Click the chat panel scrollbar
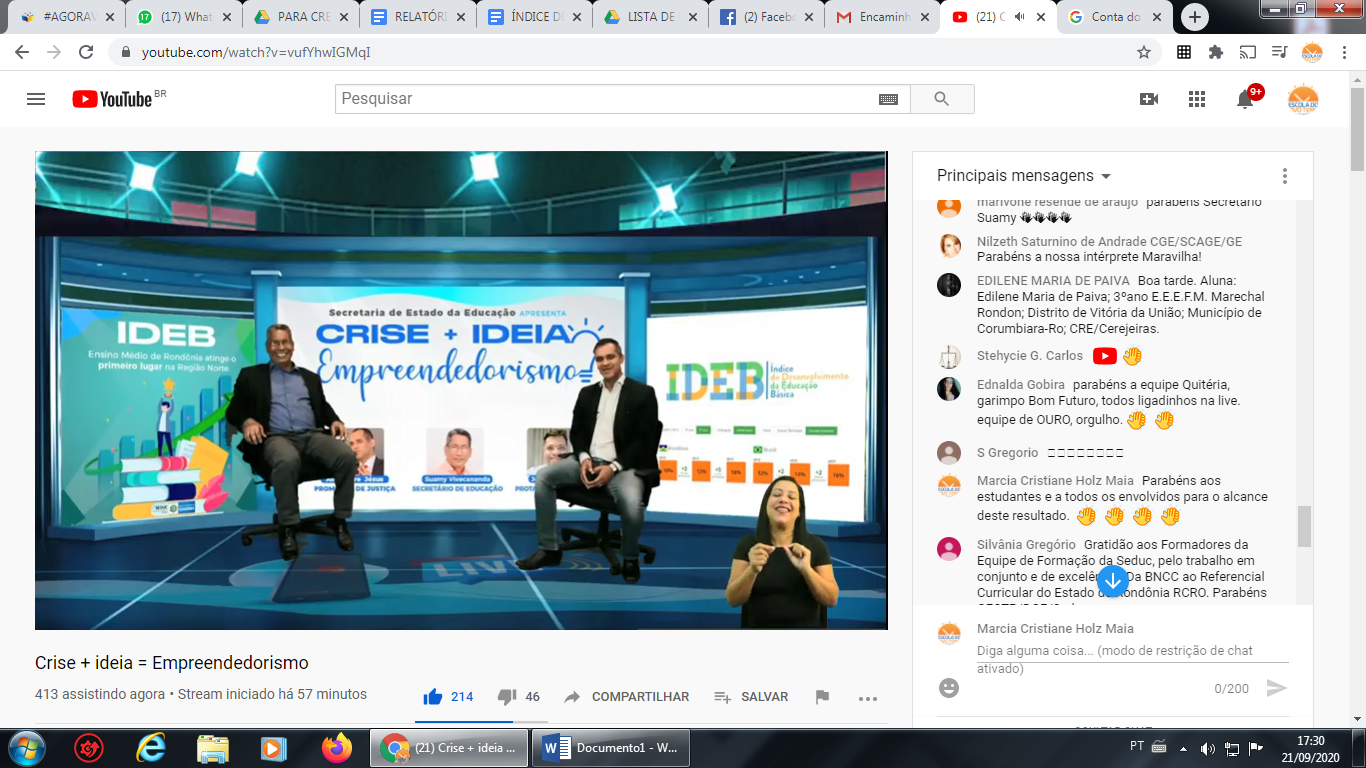The width and height of the screenshot is (1366, 768). click(x=1304, y=526)
